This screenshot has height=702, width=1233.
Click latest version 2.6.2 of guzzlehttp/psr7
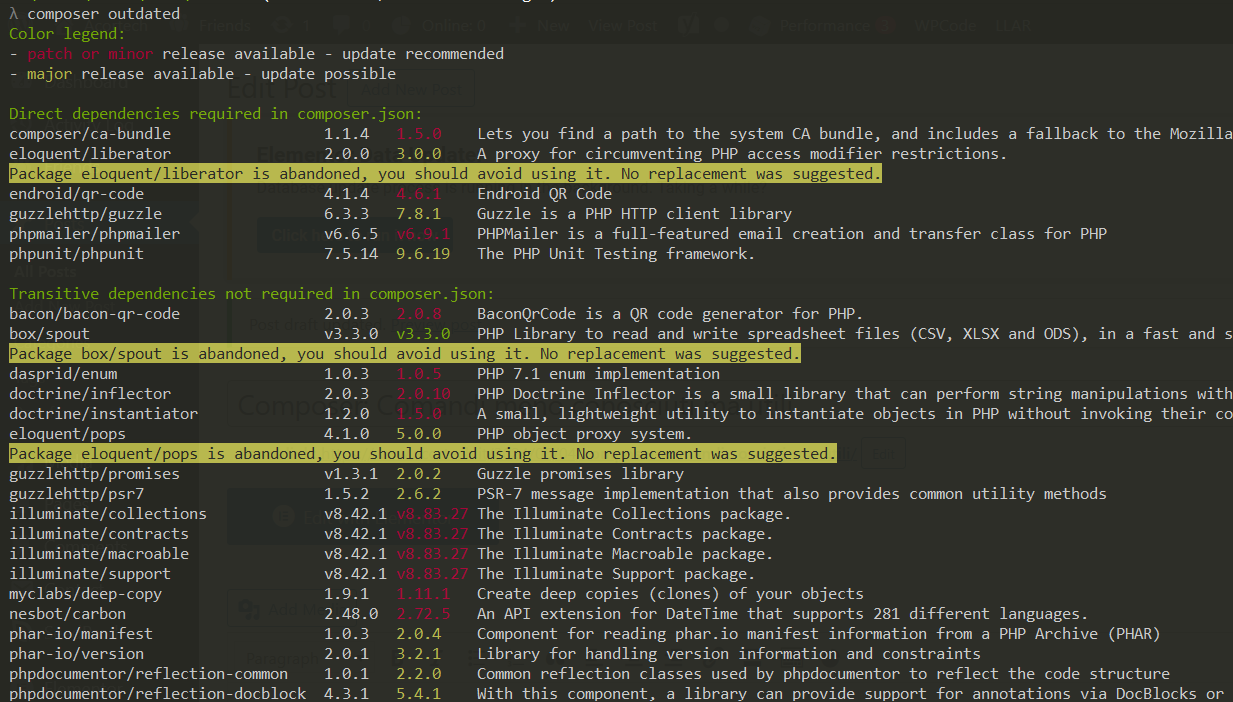click(418, 494)
